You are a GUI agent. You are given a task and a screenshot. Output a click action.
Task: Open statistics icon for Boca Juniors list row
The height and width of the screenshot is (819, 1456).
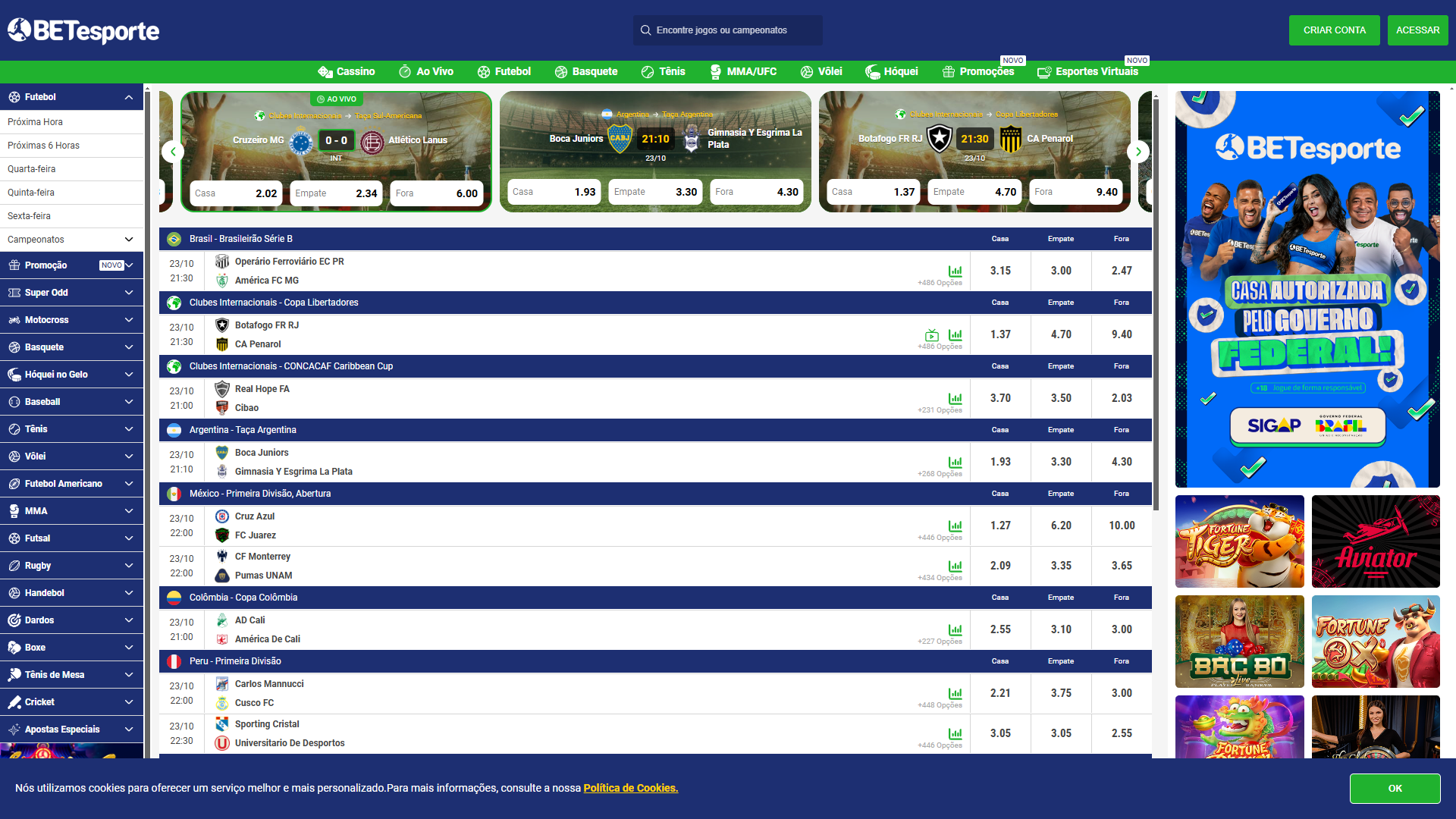pos(955,462)
